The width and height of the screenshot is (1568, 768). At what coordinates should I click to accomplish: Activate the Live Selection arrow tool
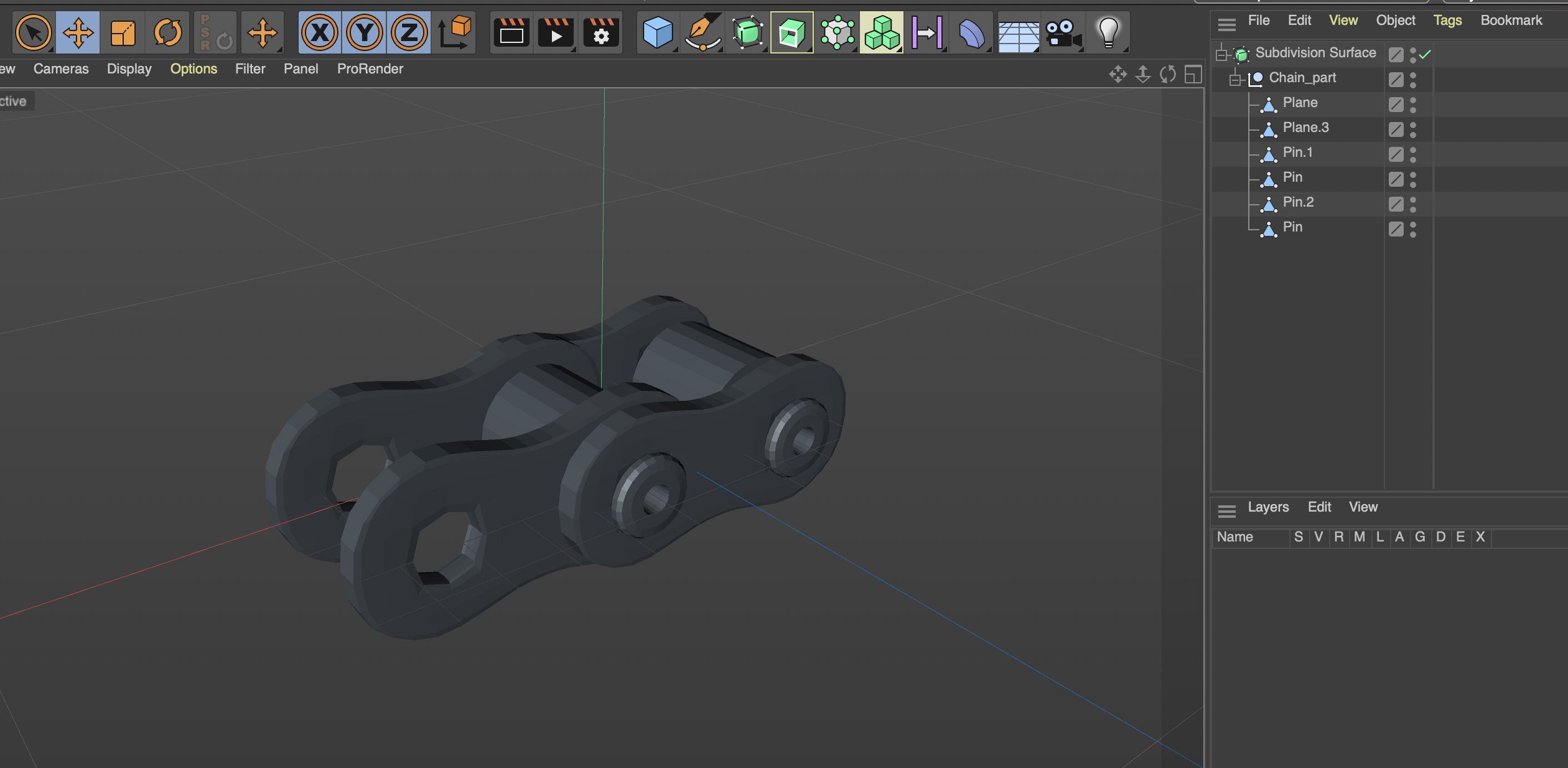pyautogui.click(x=33, y=32)
